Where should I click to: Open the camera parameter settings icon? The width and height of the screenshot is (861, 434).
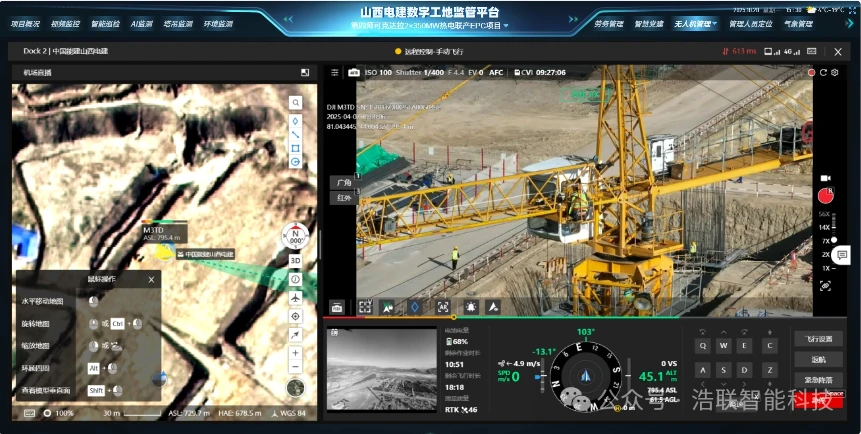pos(334,73)
